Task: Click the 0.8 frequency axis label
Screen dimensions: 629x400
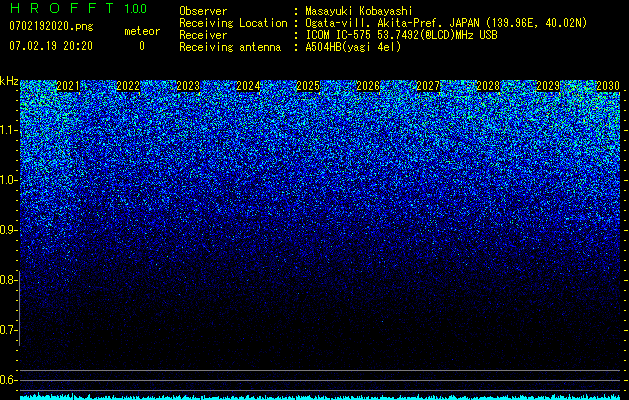Action: 8,280
